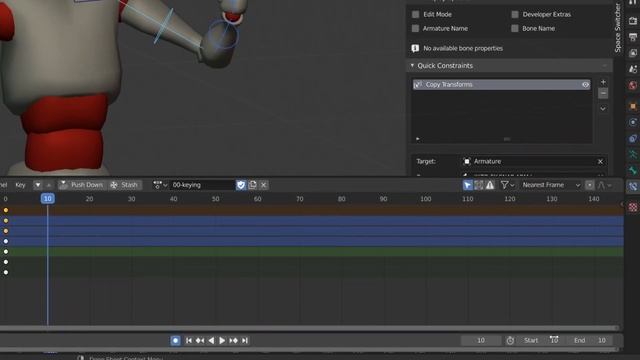The image size is (640, 360).
Task: Click the timeline horizontal scrollbar
Action: 309,328
